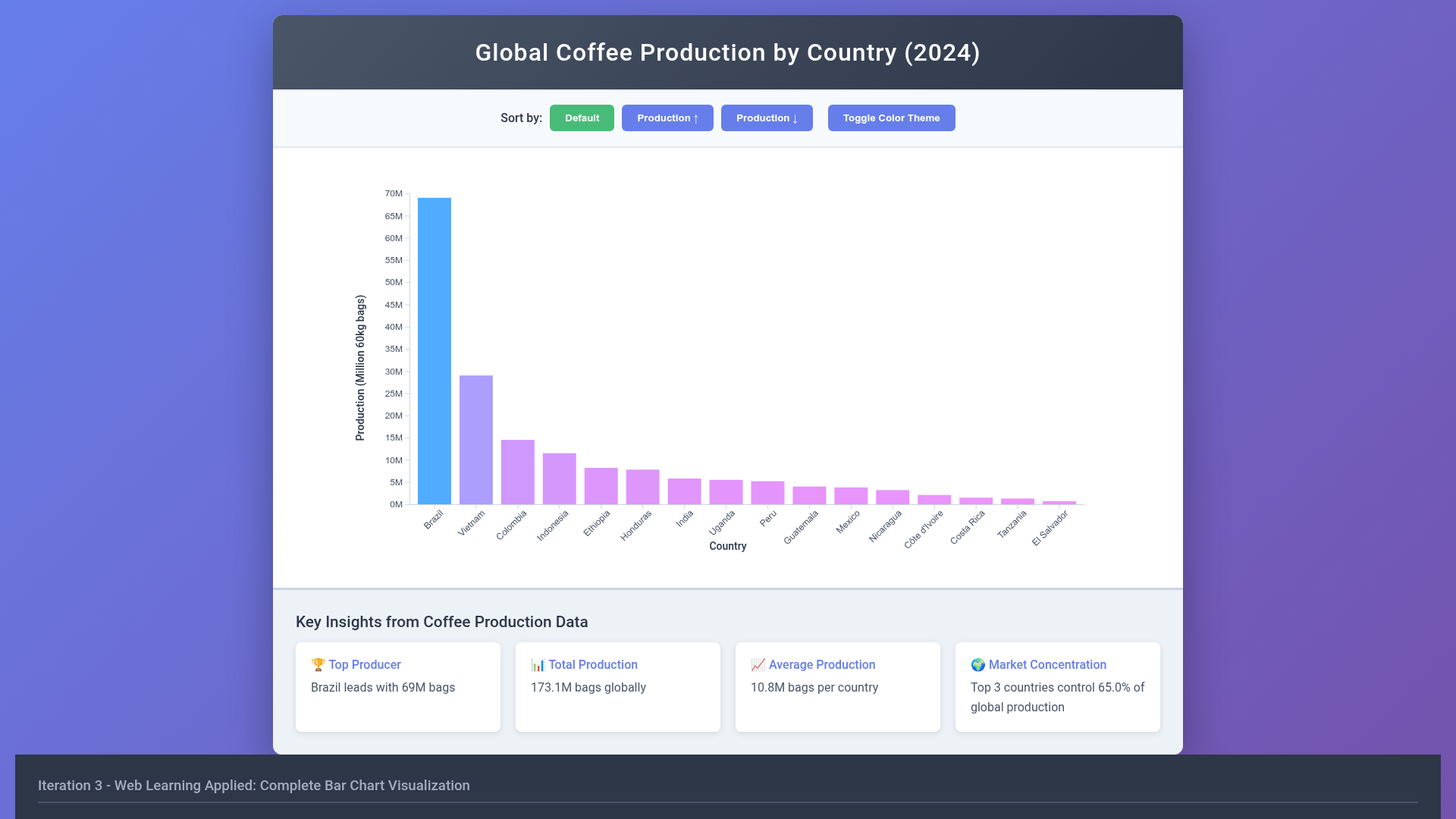Select the Vietnam bar

[x=476, y=440]
